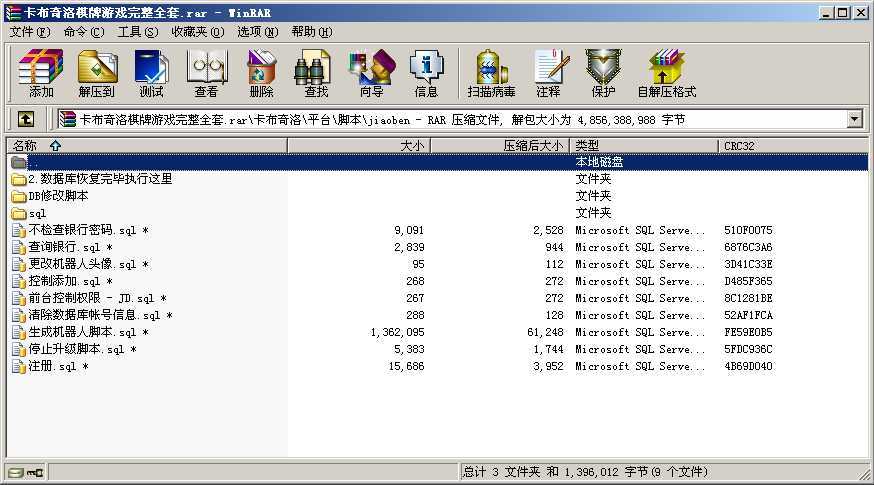Expand the address path dropdown

[854, 119]
